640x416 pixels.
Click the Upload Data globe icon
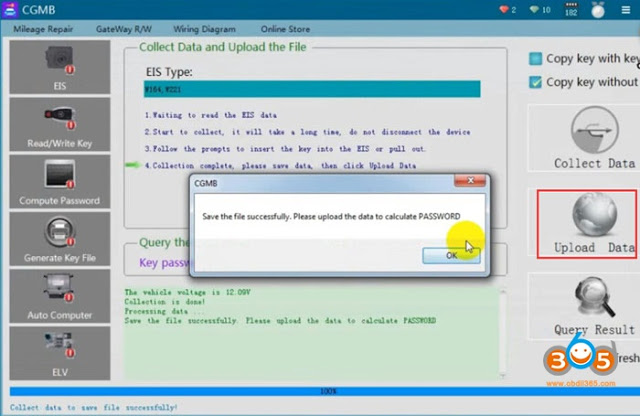point(594,215)
